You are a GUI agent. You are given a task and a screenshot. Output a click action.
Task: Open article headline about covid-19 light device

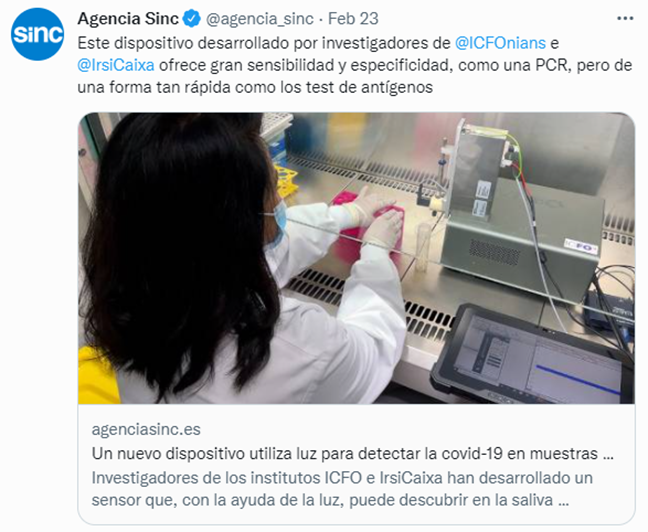coord(353,453)
